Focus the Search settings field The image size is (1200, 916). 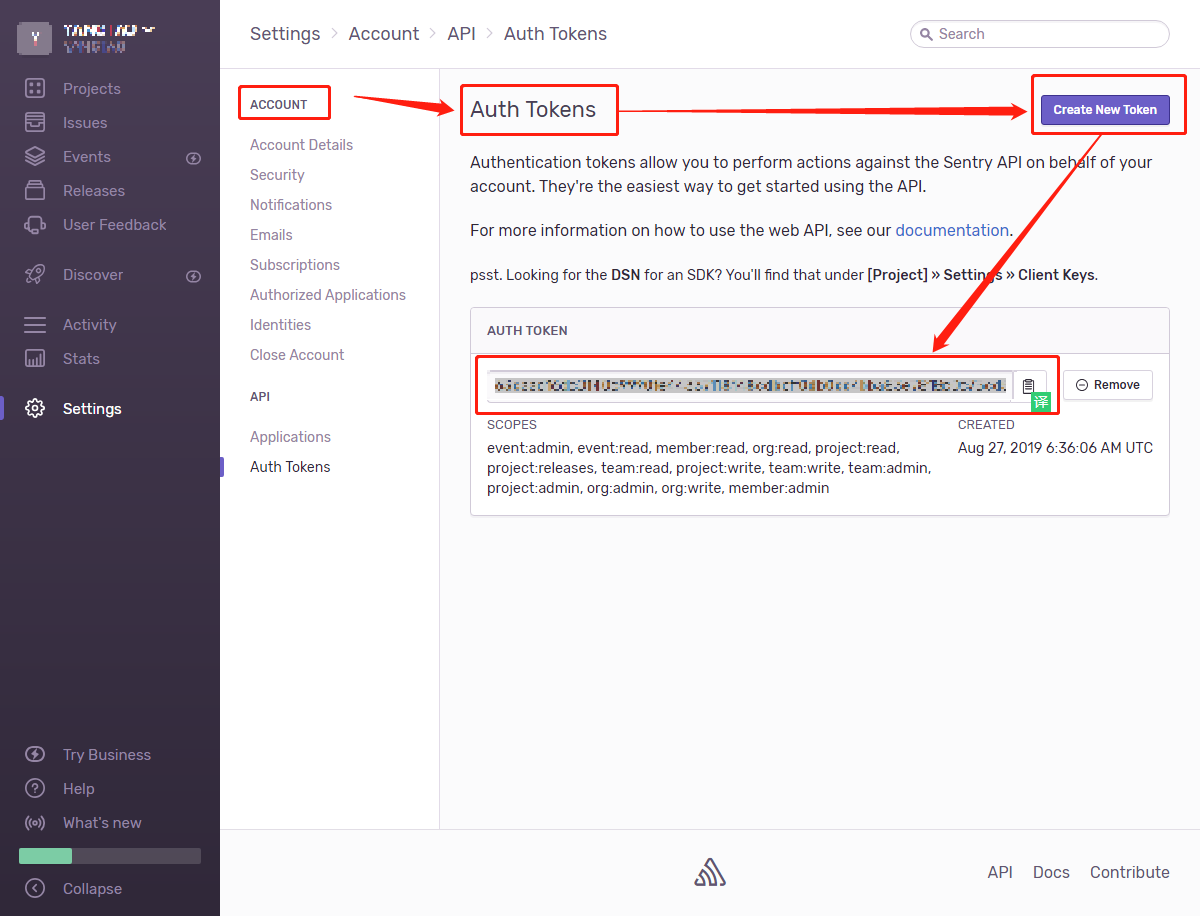[x=1040, y=34]
